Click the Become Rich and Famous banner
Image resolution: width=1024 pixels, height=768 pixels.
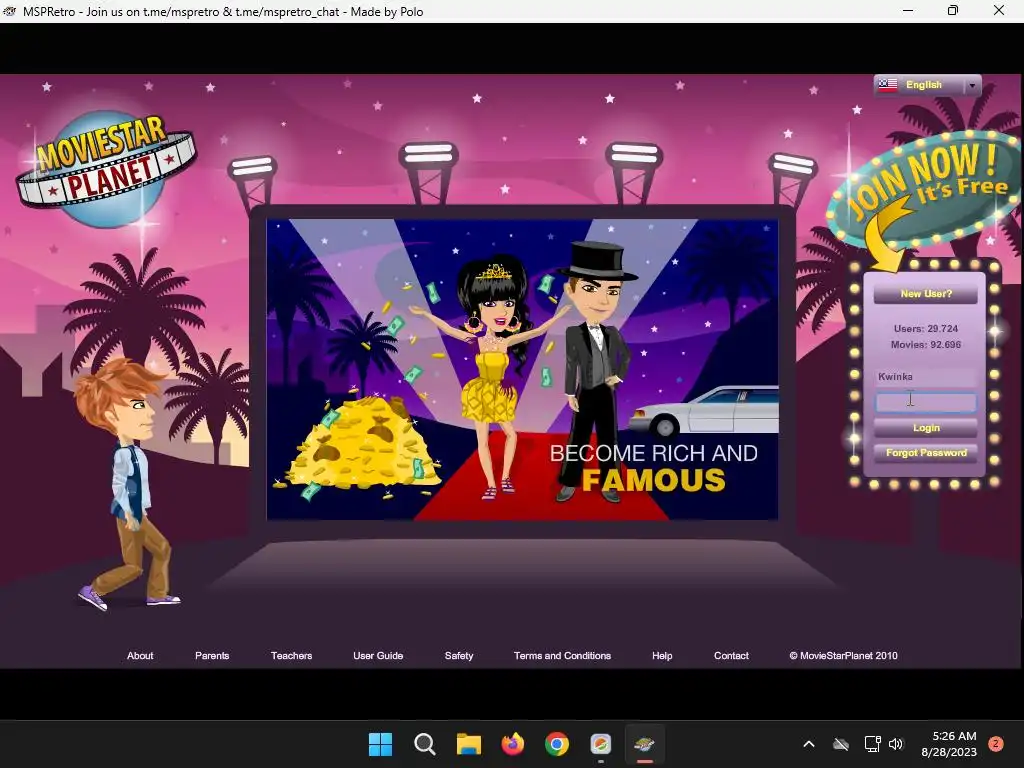[x=522, y=370]
